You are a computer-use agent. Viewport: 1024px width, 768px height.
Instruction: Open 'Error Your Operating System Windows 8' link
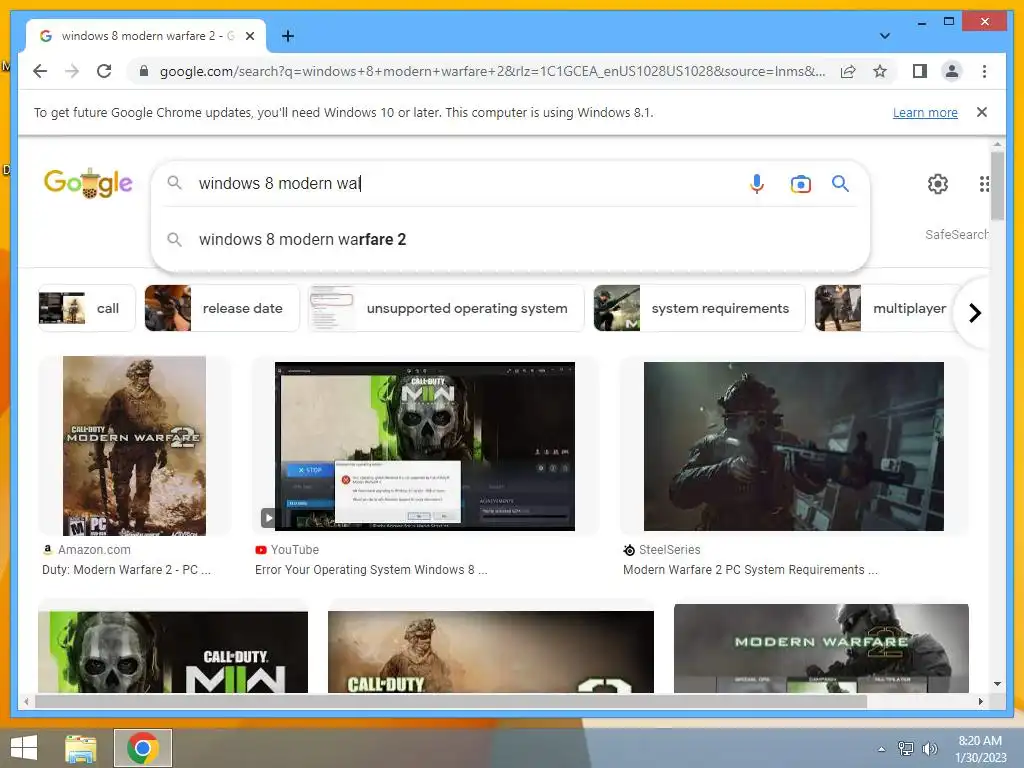tap(371, 569)
